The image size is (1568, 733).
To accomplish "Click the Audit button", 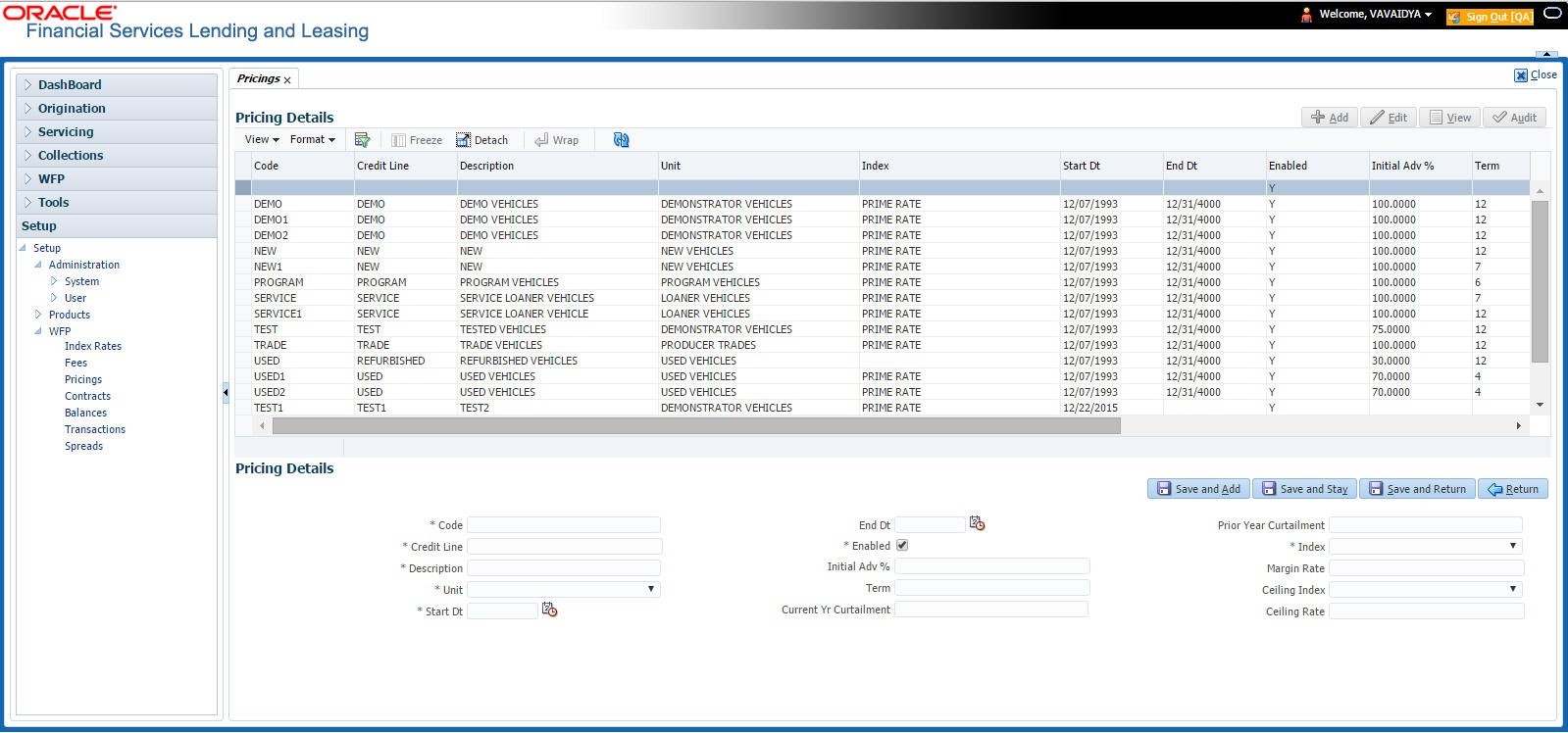I will click(1515, 118).
